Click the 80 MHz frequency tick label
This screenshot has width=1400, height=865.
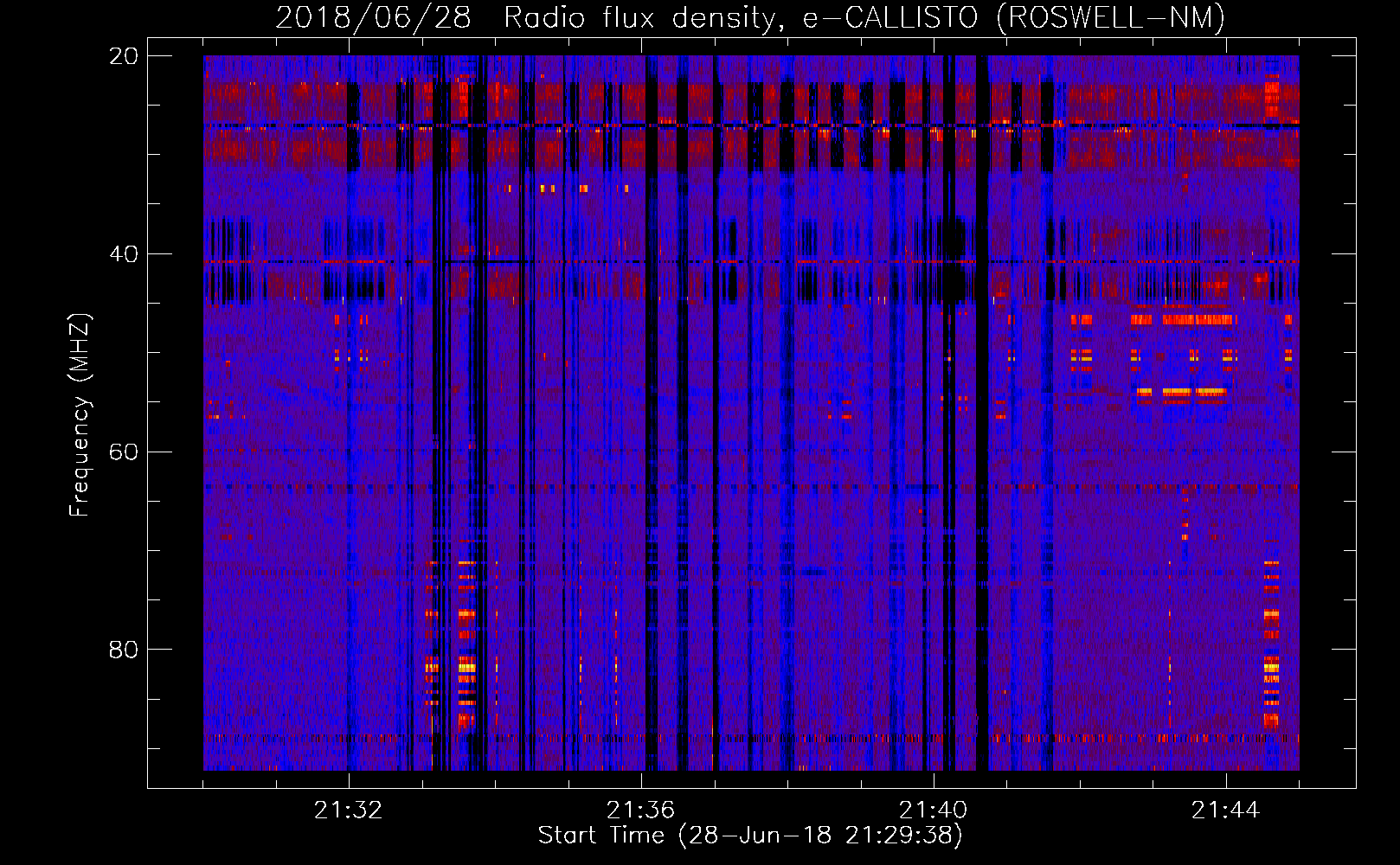pos(124,650)
